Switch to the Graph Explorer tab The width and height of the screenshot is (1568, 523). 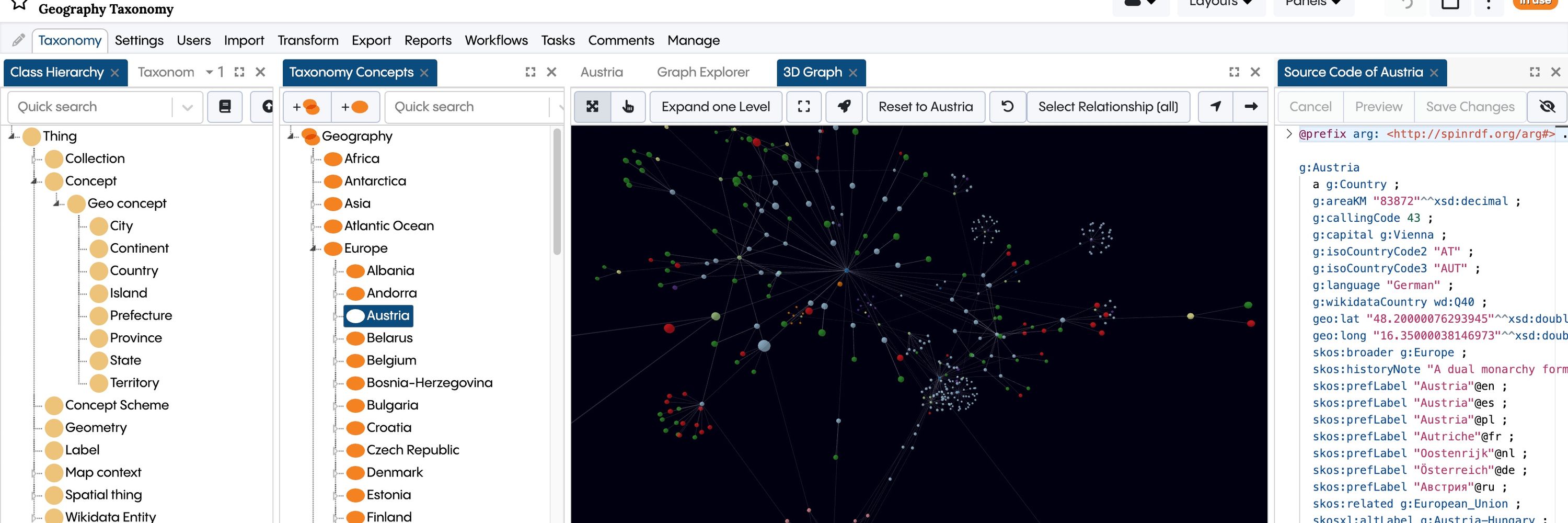[x=702, y=72]
